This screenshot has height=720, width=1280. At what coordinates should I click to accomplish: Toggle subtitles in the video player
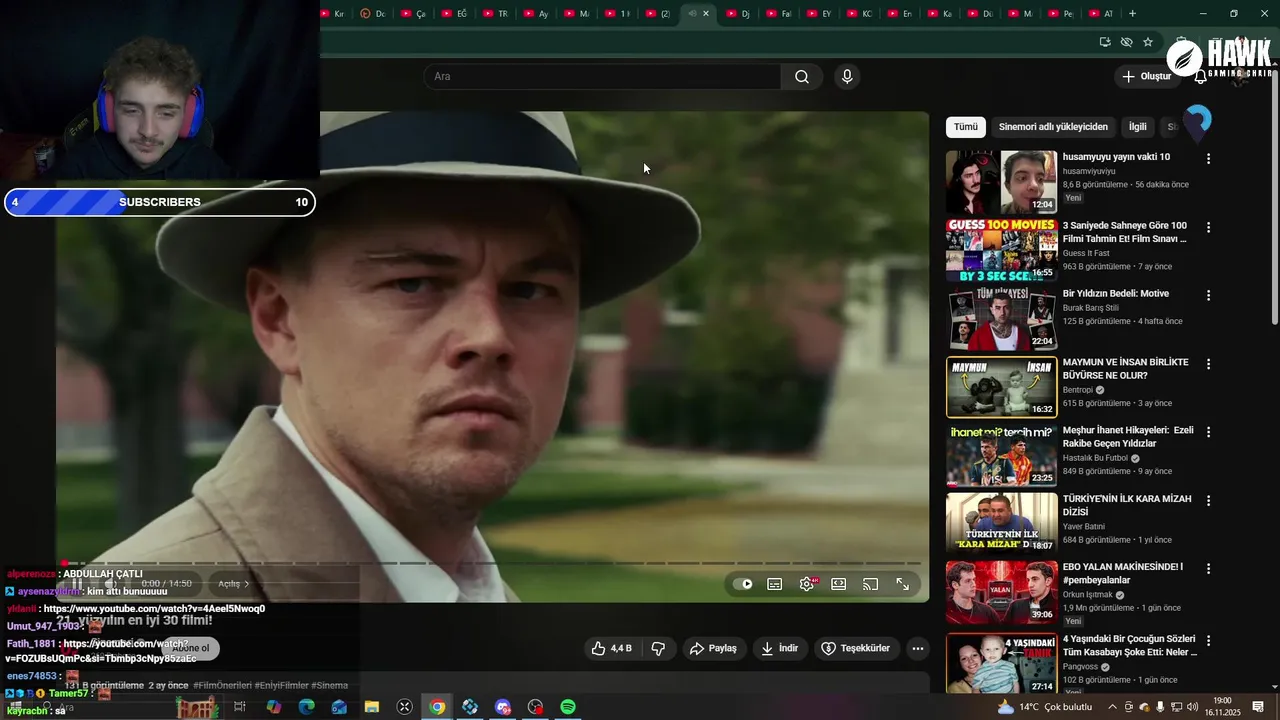tap(775, 584)
